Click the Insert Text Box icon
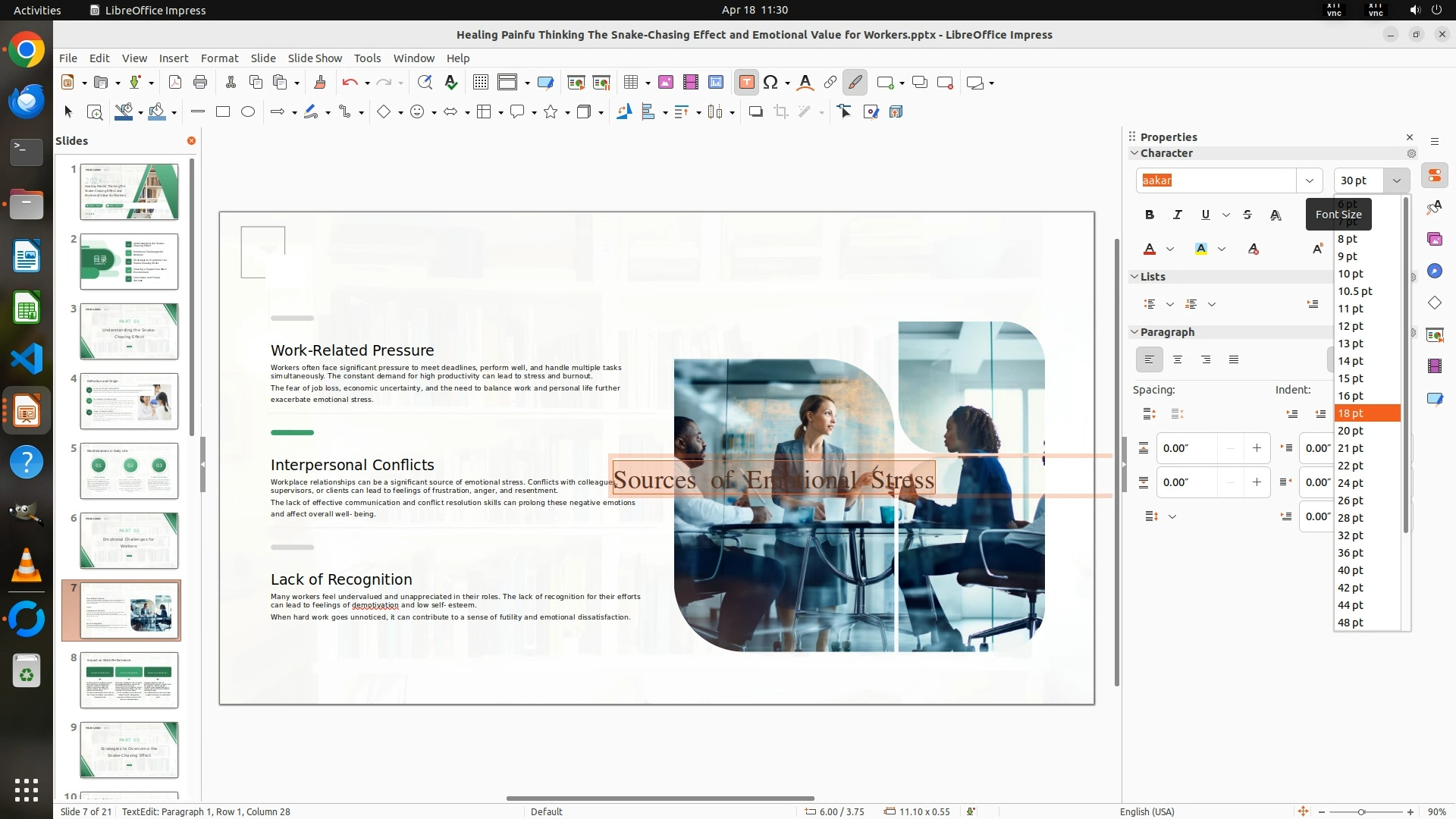Screen dimensions: 1456x819 [746, 83]
